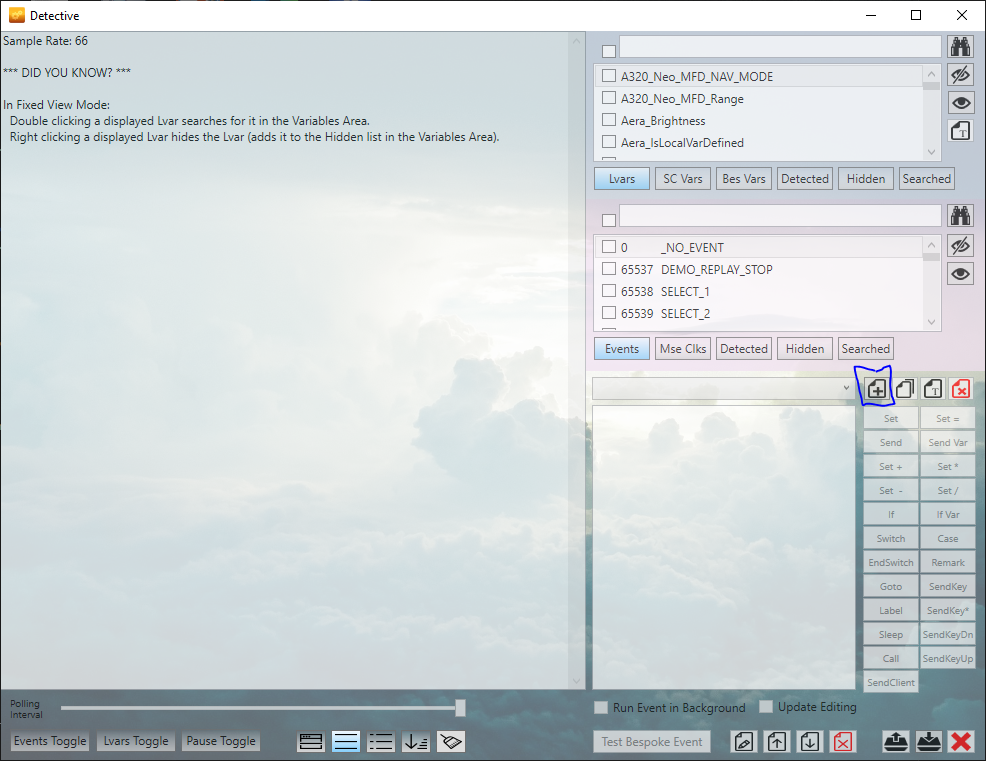The image size is (986, 761).
Task: Click the sort descending icon in bottom toolbar
Action: point(415,741)
